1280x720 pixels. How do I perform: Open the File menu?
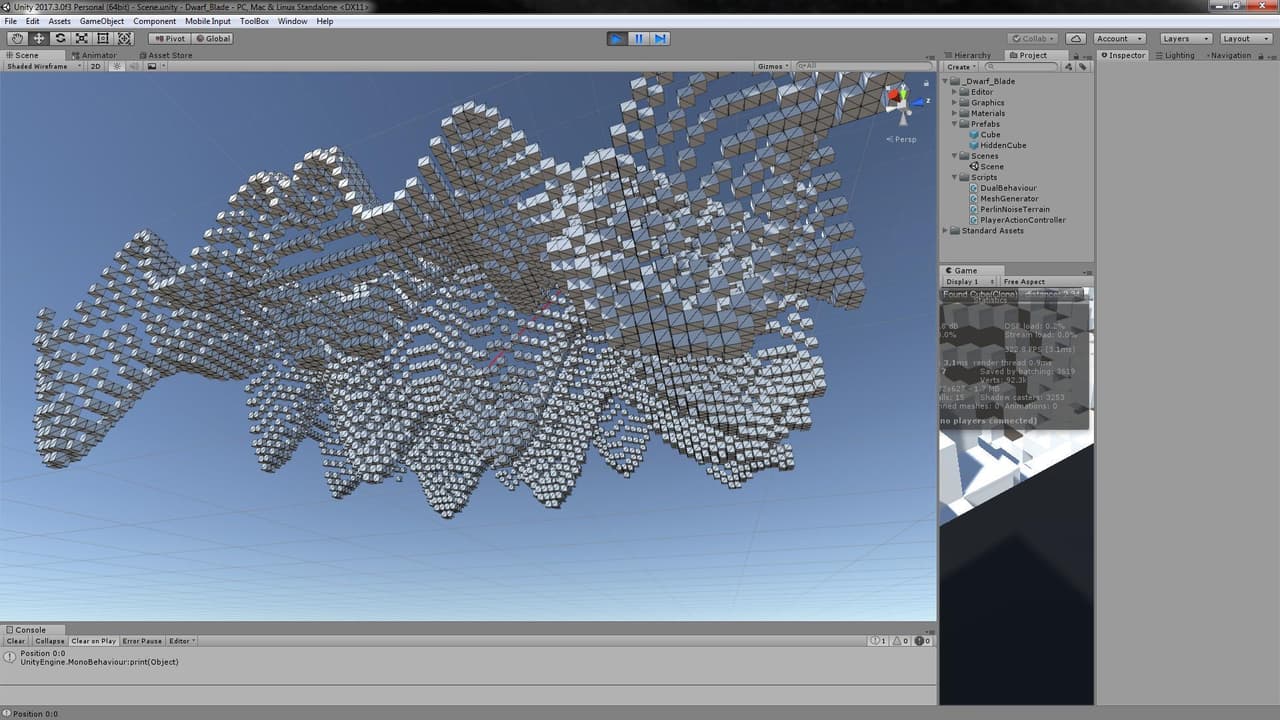click(11, 21)
